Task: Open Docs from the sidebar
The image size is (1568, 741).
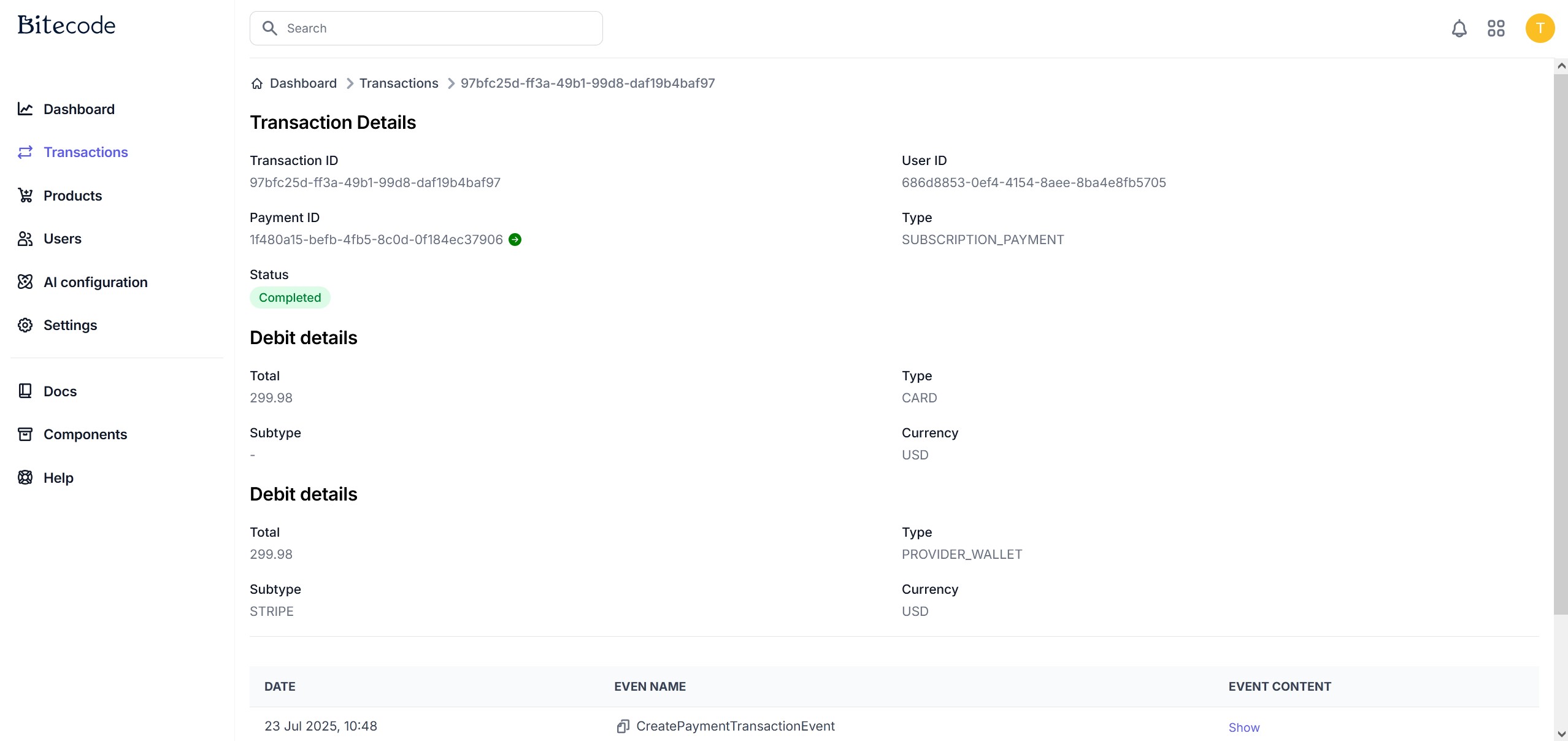Action: coord(60,391)
